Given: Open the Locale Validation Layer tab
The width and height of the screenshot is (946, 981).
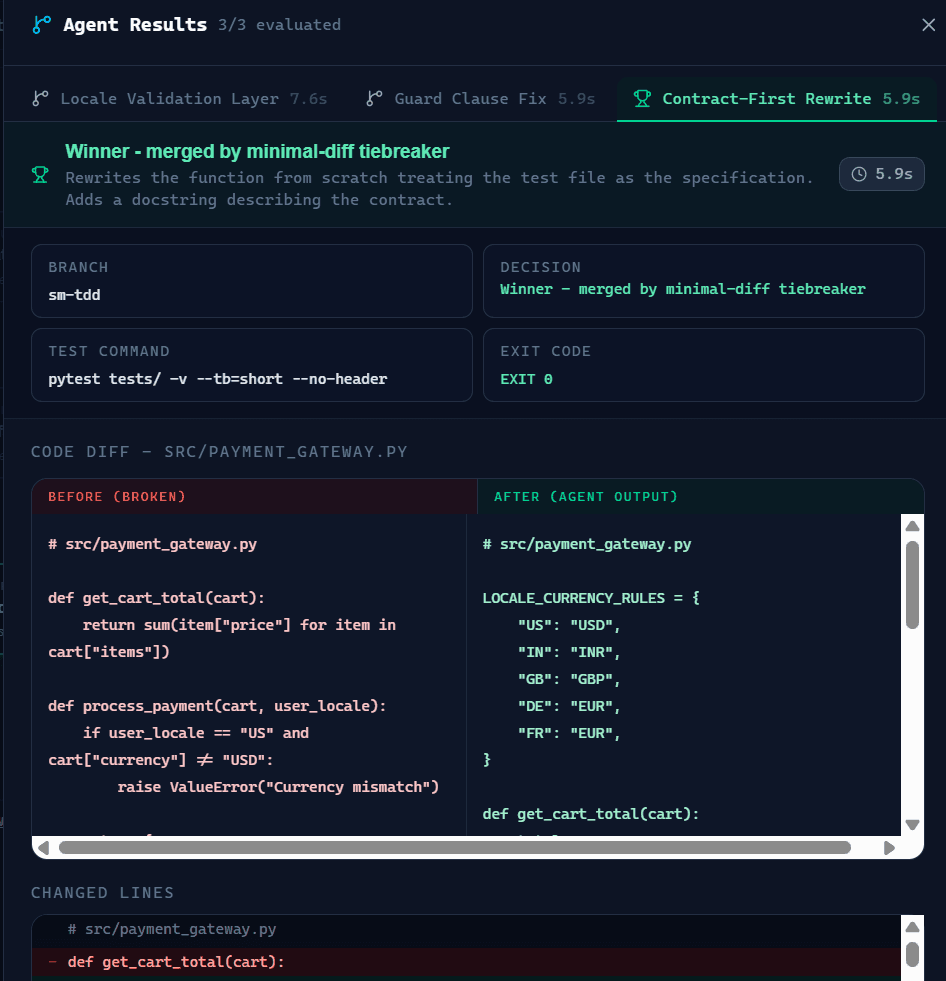Looking at the screenshot, I should click(180, 99).
